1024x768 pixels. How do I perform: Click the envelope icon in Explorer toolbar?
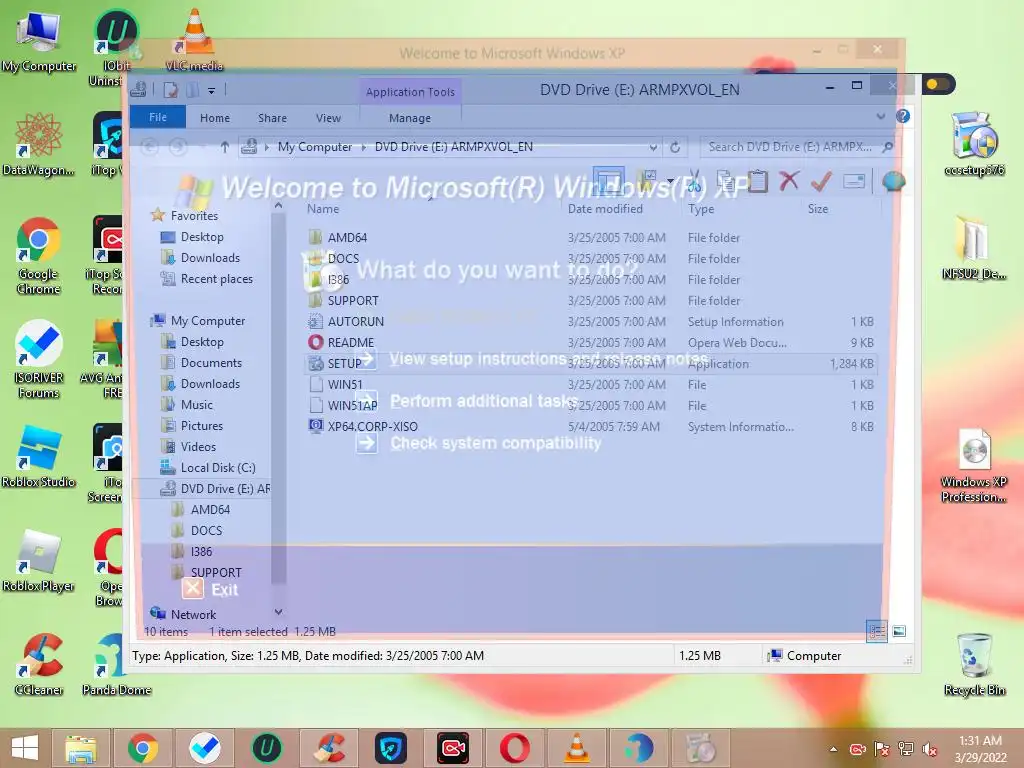pyautogui.click(x=854, y=181)
